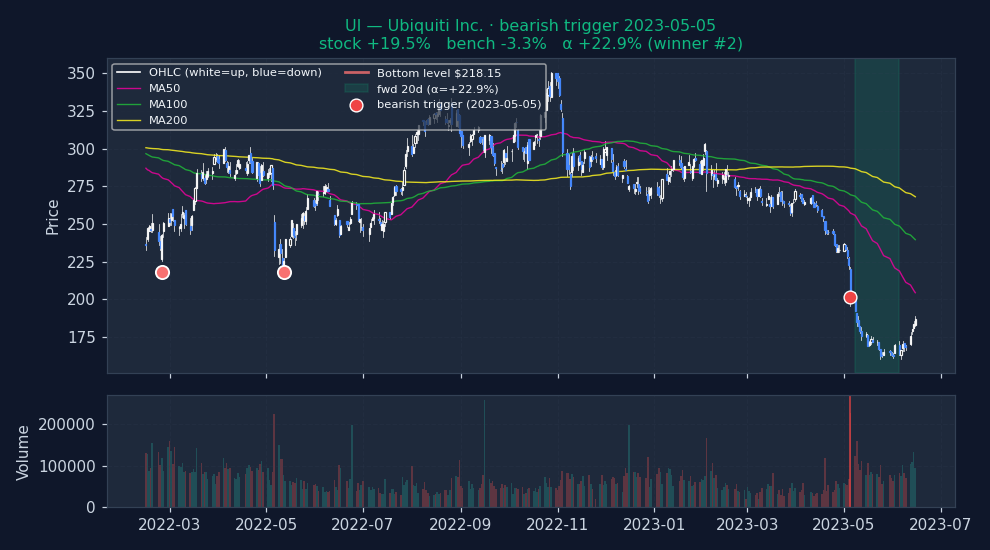Click the Price axis label
990x550 pixels.
[x=53, y=216]
